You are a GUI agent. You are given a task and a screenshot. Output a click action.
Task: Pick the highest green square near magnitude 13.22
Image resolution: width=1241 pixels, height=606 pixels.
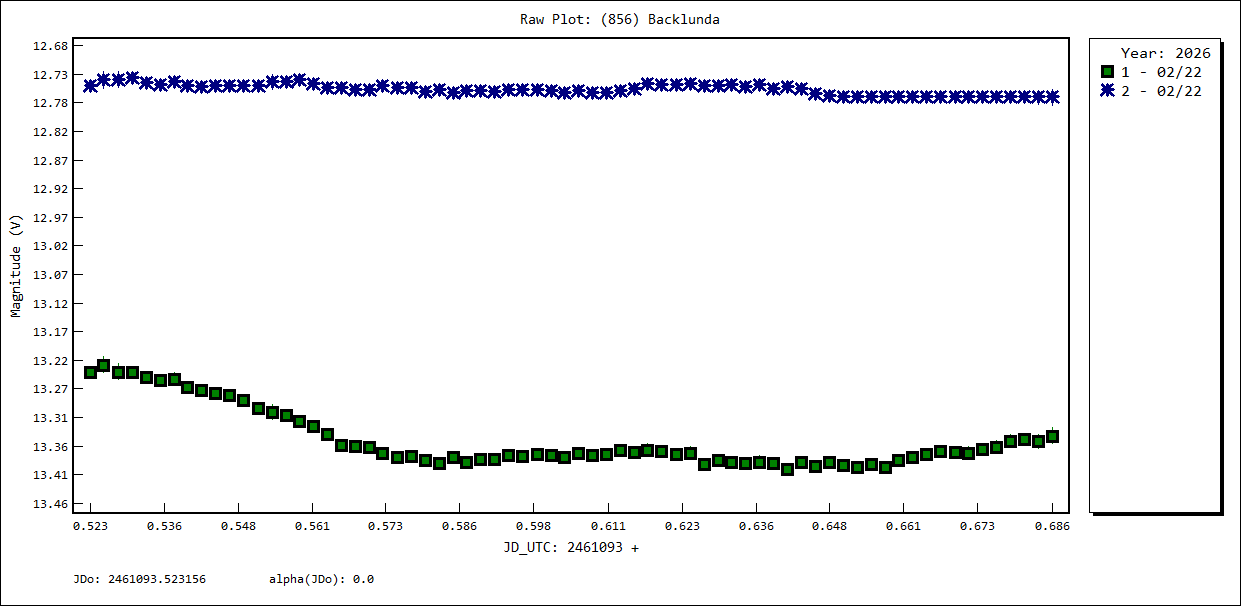coord(104,365)
